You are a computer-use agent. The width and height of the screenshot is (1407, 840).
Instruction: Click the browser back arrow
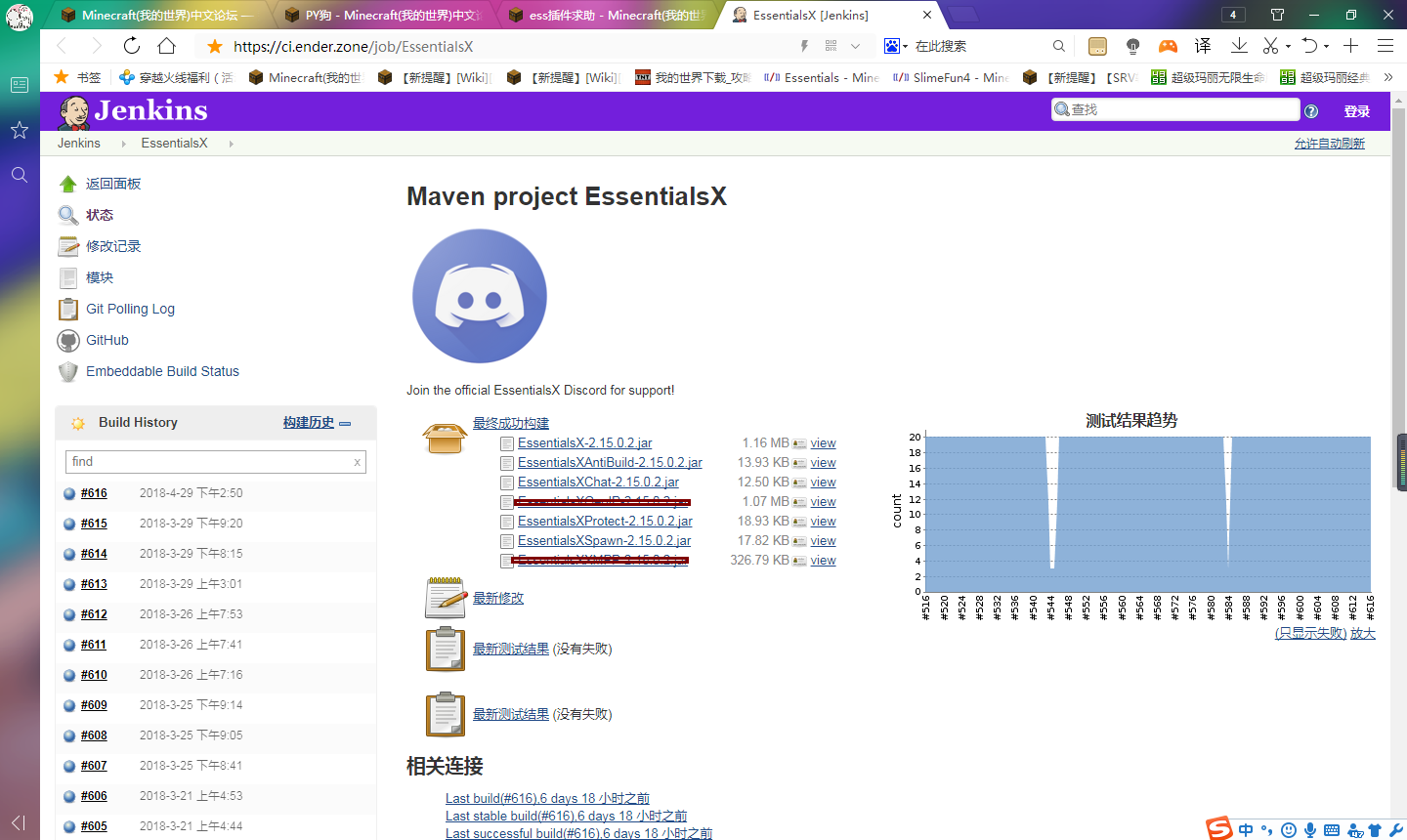pyautogui.click(x=62, y=46)
